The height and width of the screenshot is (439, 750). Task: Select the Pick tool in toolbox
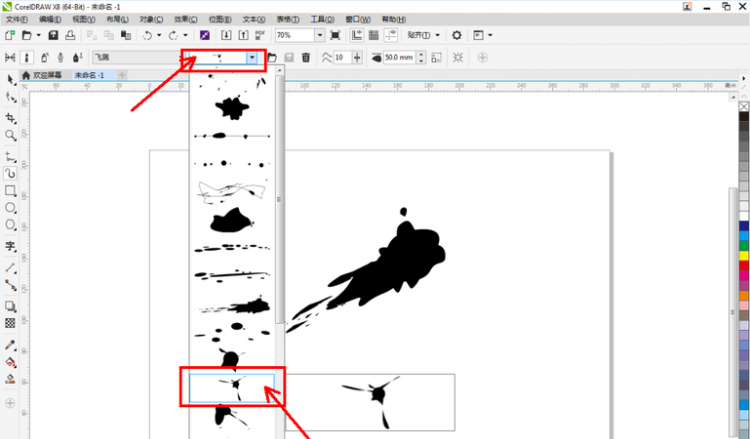pyautogui.click(x=10, y=78)
